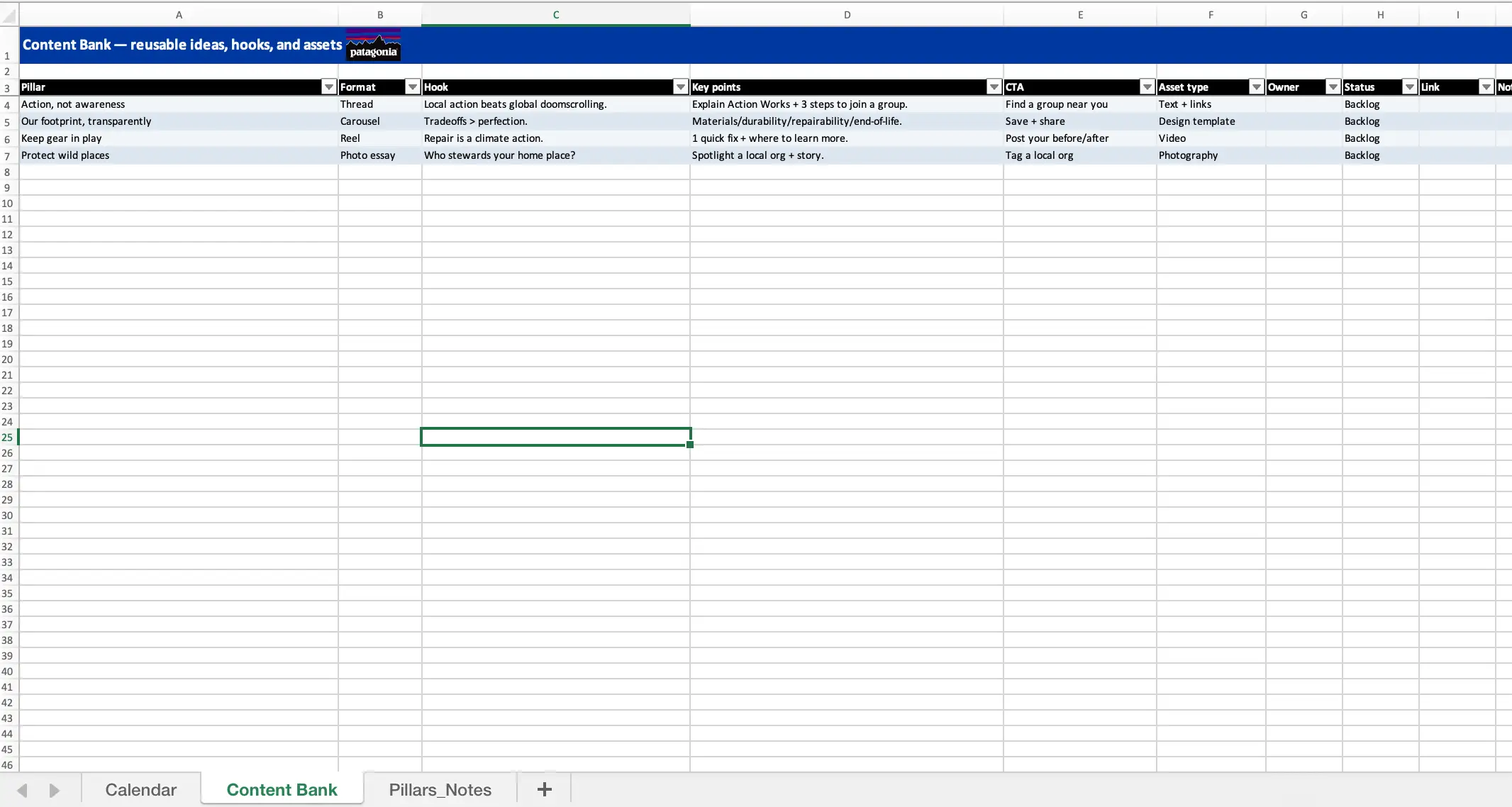This screenshot has height=807, width=1512.
Task: Select the Content Bank sheet tab
Action: point(282,790)
